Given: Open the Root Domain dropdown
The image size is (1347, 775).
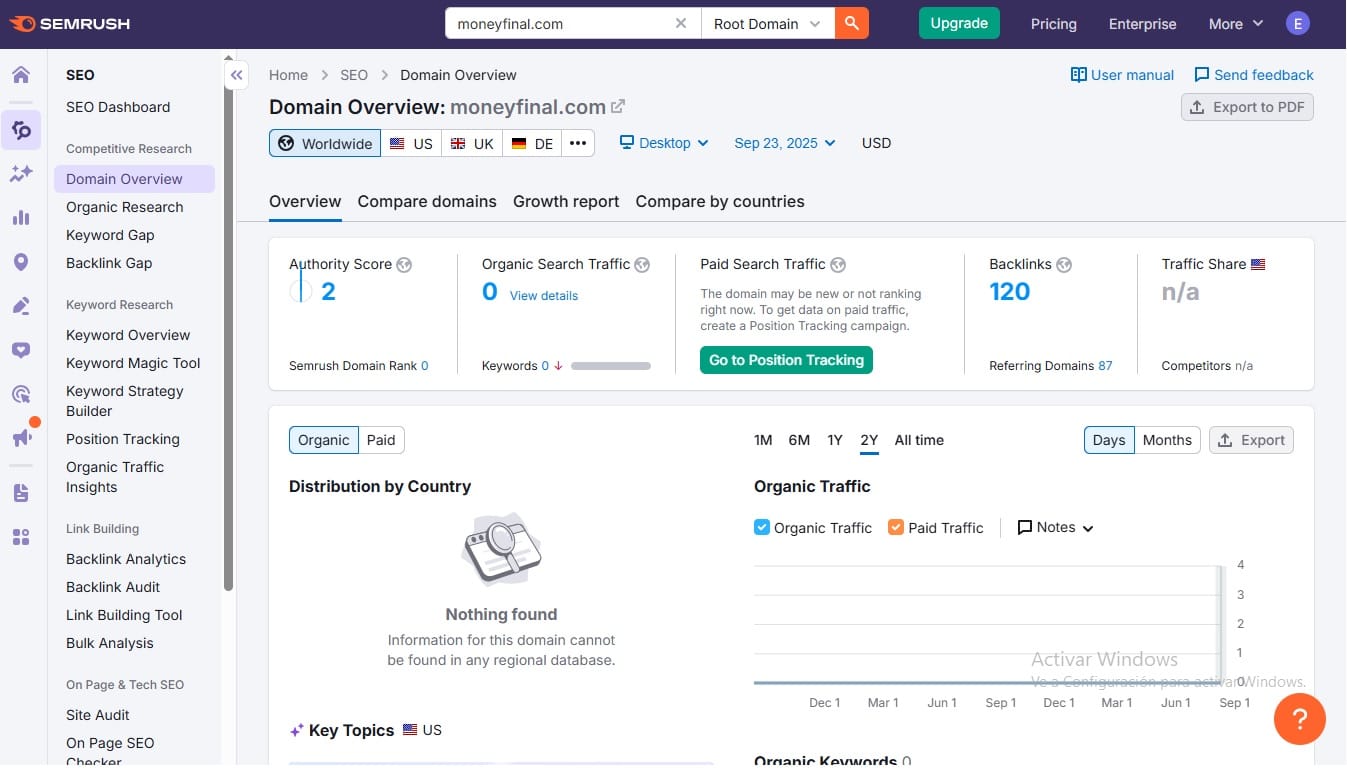Looking at the screenshot, I should [x=767, y=23].
